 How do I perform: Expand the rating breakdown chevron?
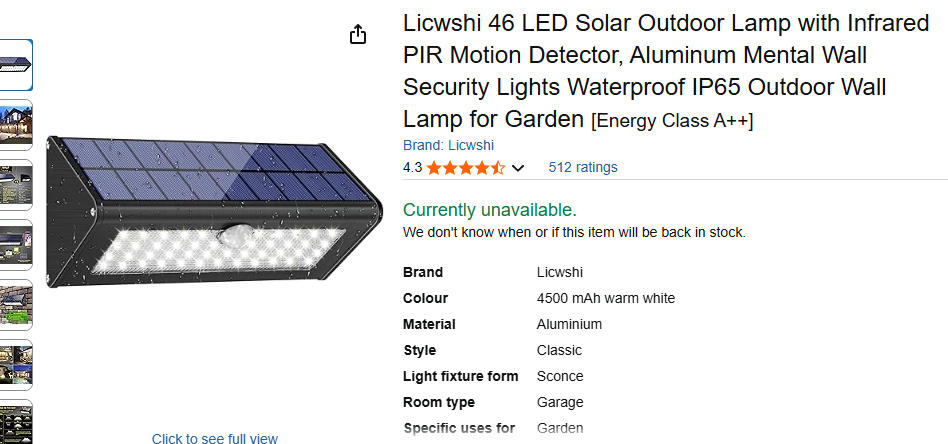518,168
